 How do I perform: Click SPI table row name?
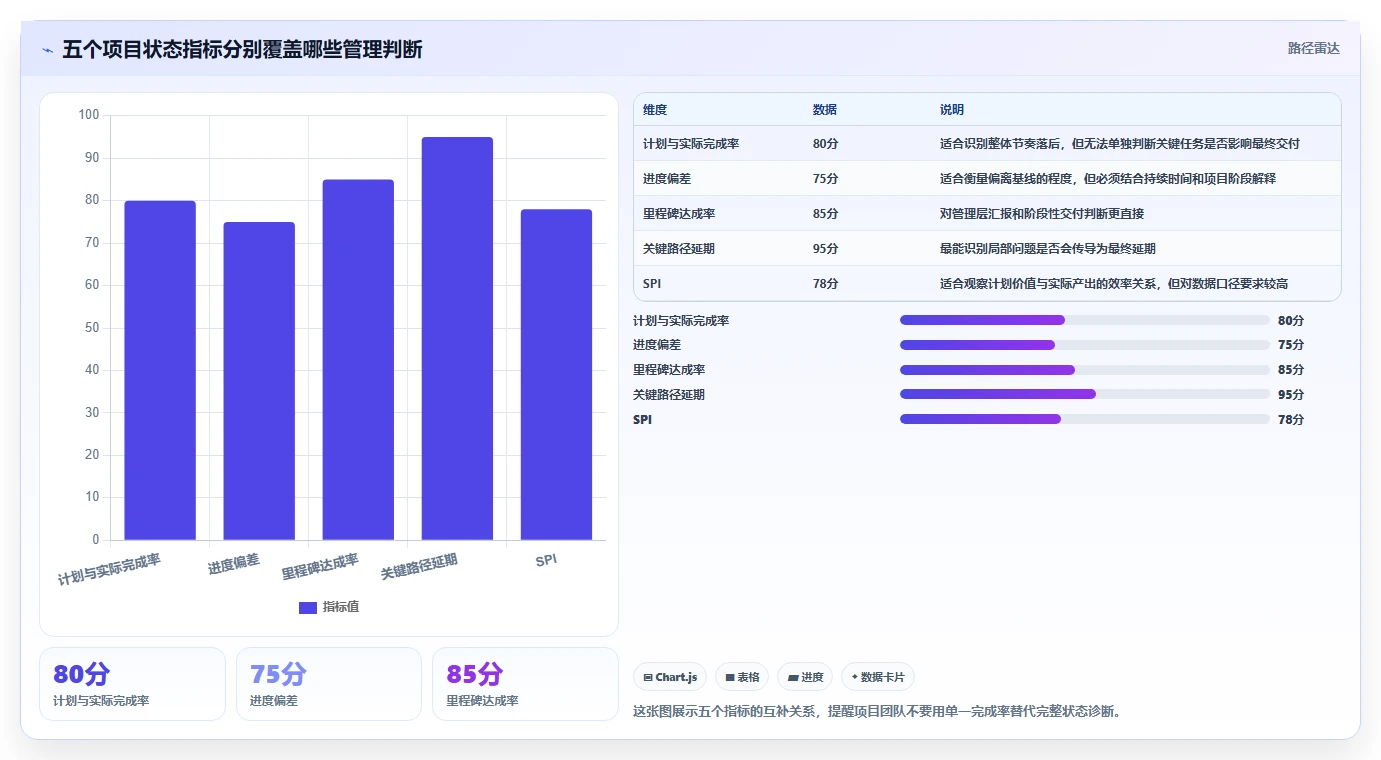[652, 284]
